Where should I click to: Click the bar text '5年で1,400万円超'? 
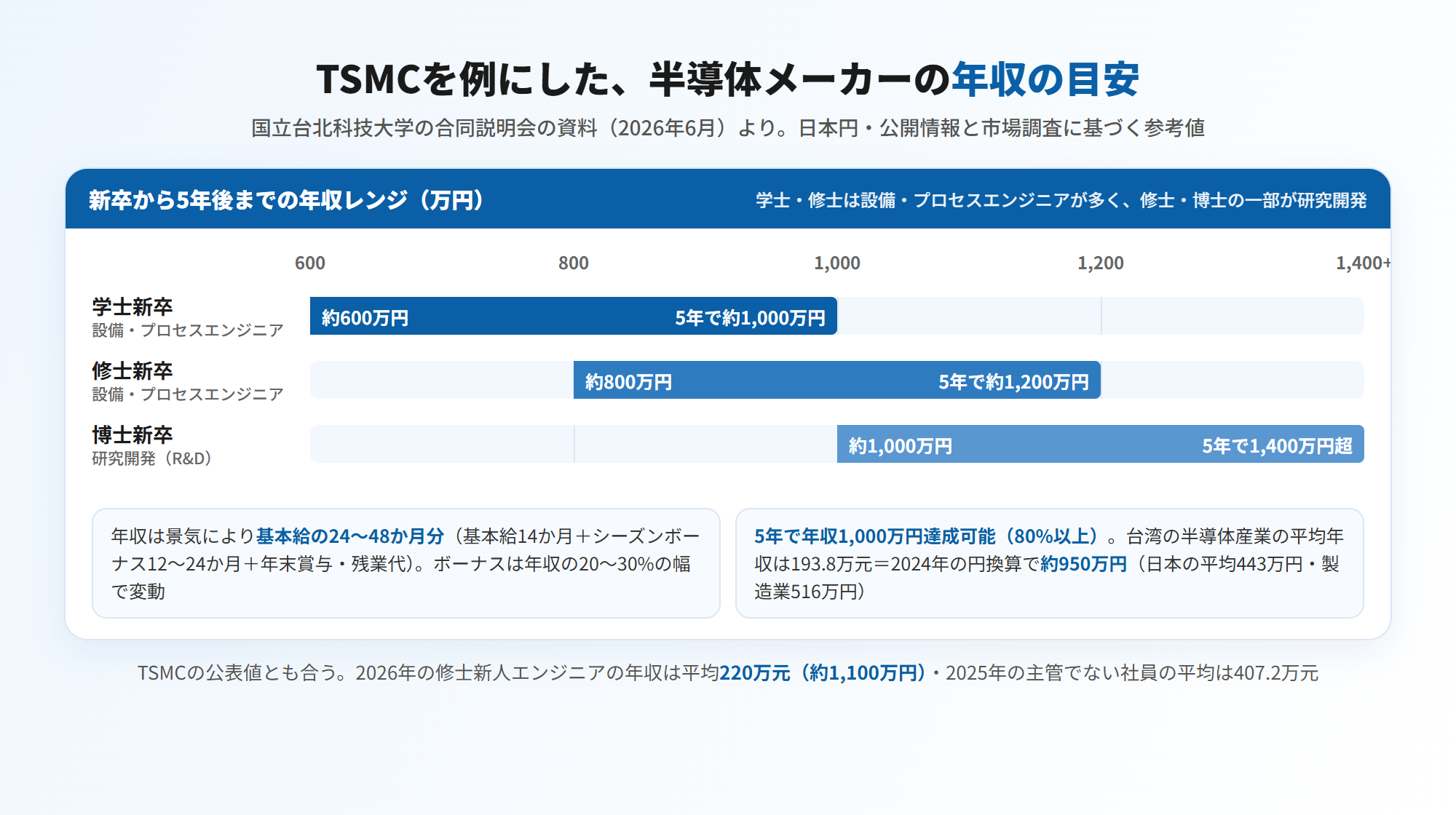(1277, 446)
